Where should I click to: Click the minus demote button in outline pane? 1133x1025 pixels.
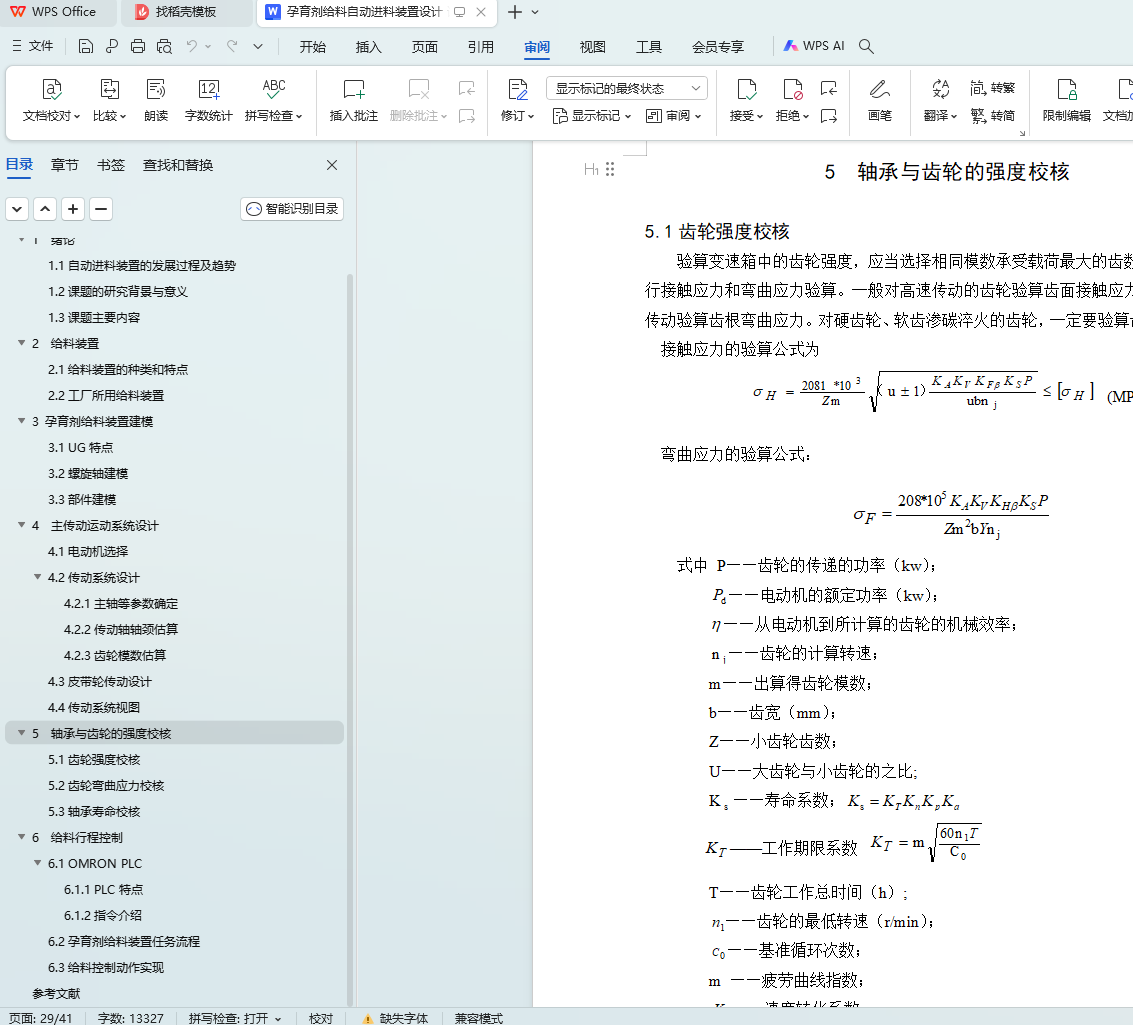pos(101,209)
